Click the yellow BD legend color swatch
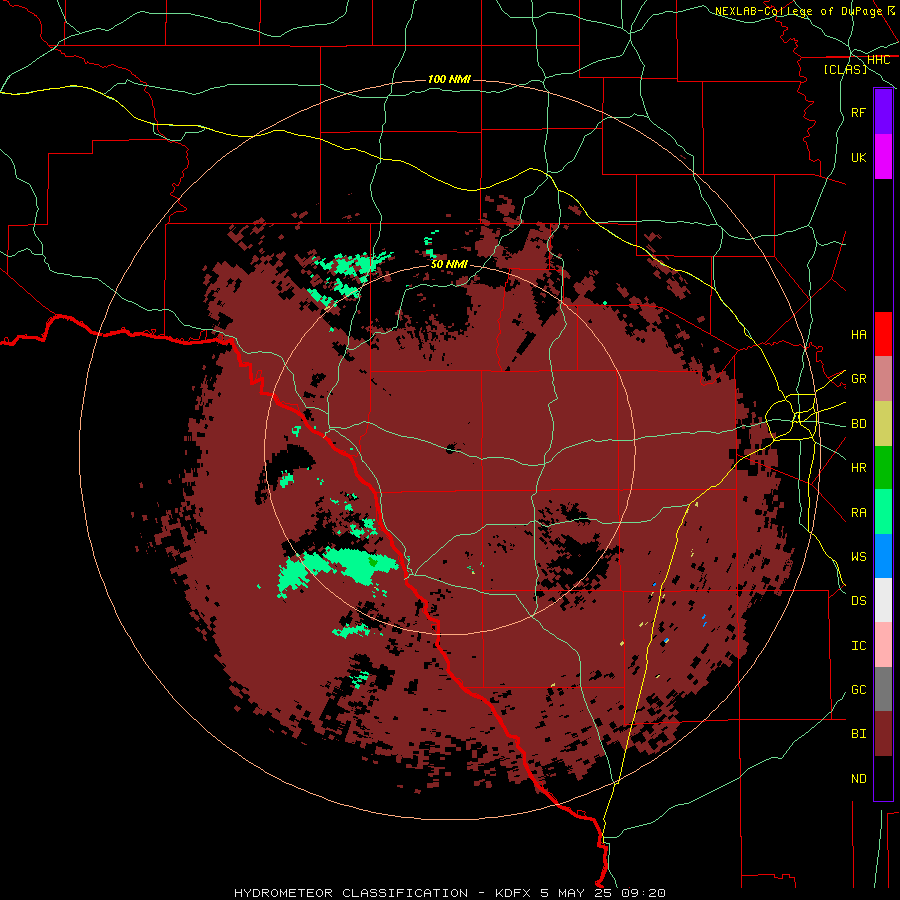This screenshot has height=900, width=900. 883,424
